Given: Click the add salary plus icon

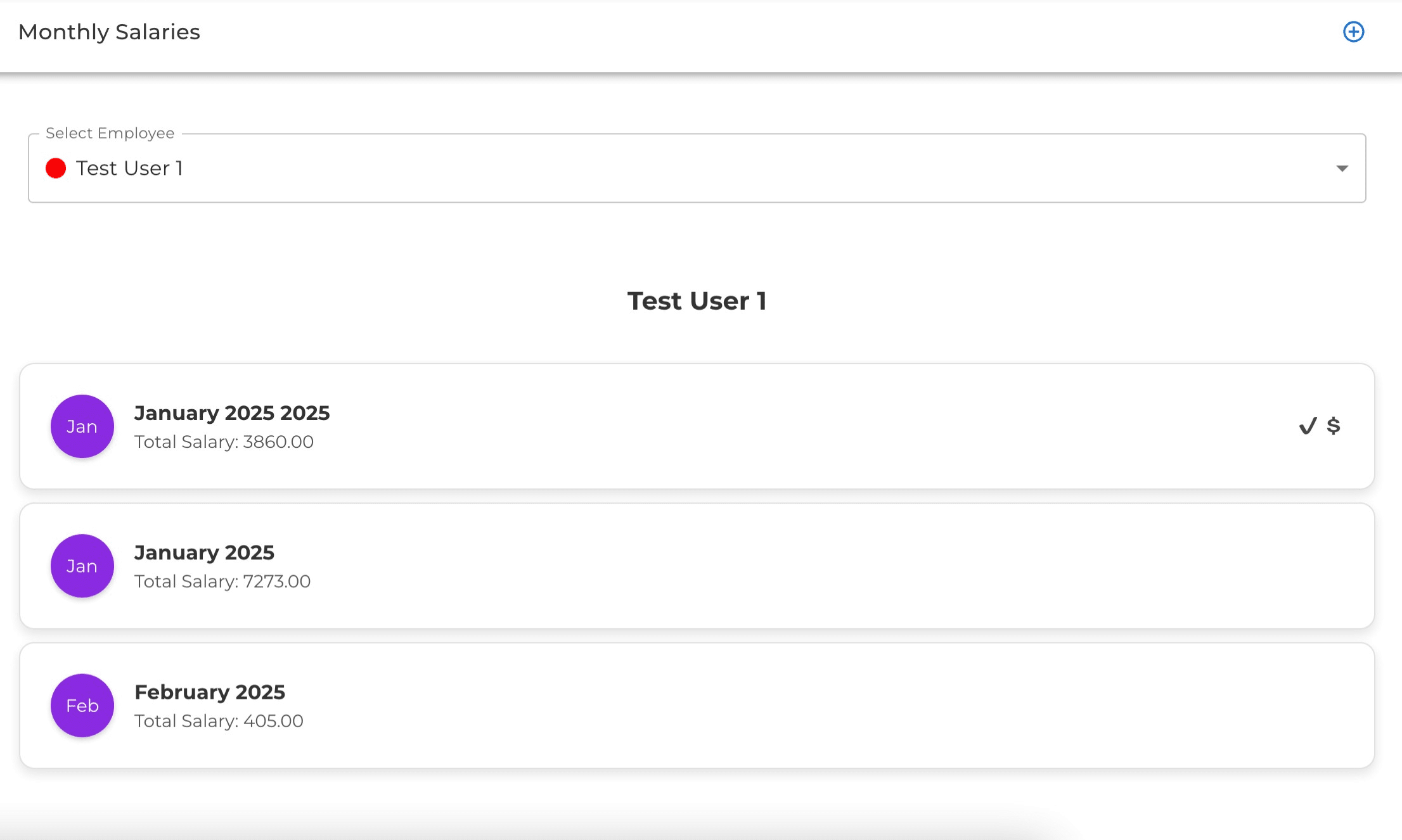Looking at the screenshot, I should 1353,32.
